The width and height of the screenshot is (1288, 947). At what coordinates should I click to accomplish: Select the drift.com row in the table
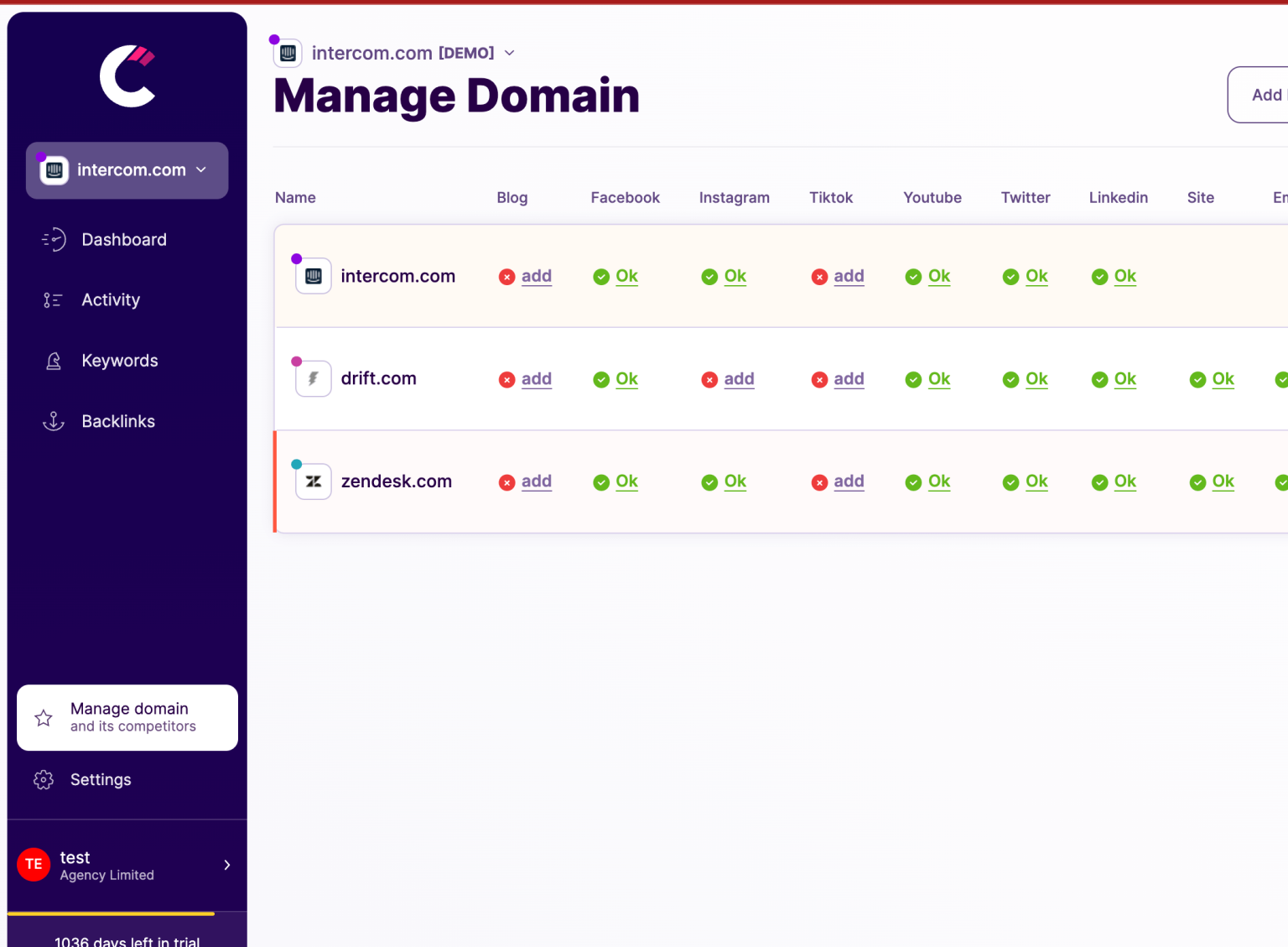tap(378, 378)
